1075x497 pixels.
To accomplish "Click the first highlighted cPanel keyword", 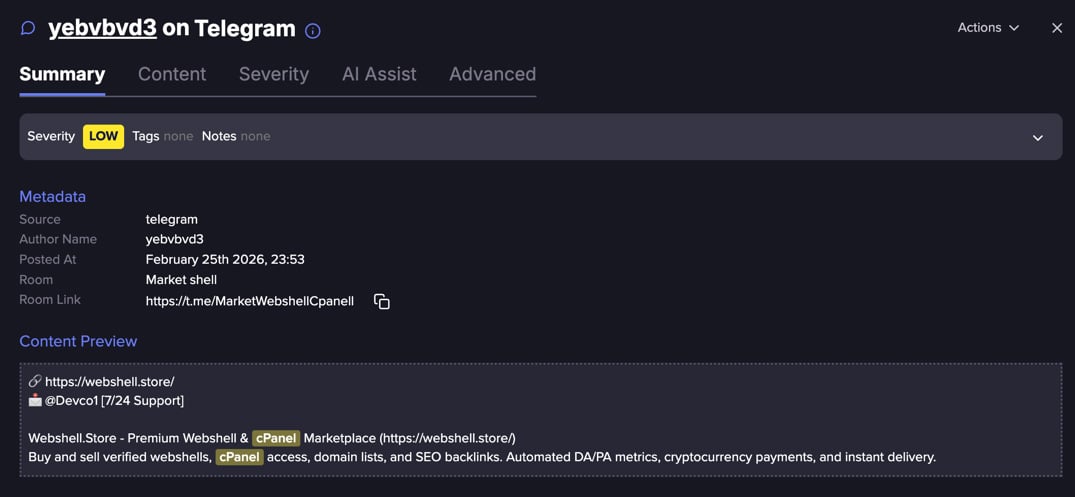I will click(x=276, y=438).
